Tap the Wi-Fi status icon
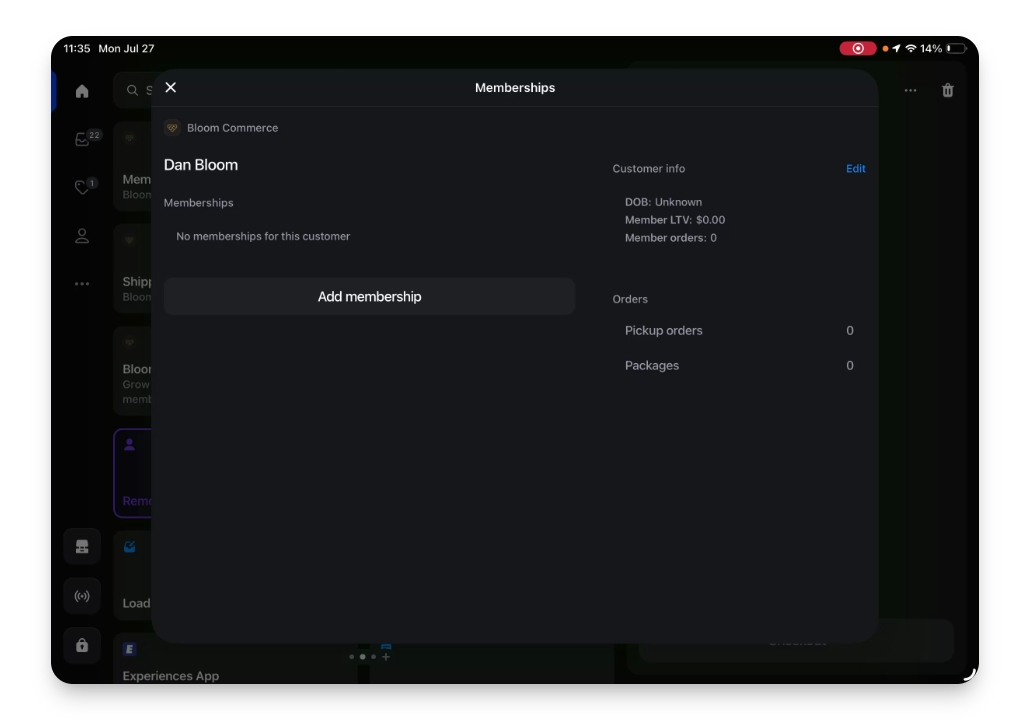 pyautogui.click(x=910, y=49)
